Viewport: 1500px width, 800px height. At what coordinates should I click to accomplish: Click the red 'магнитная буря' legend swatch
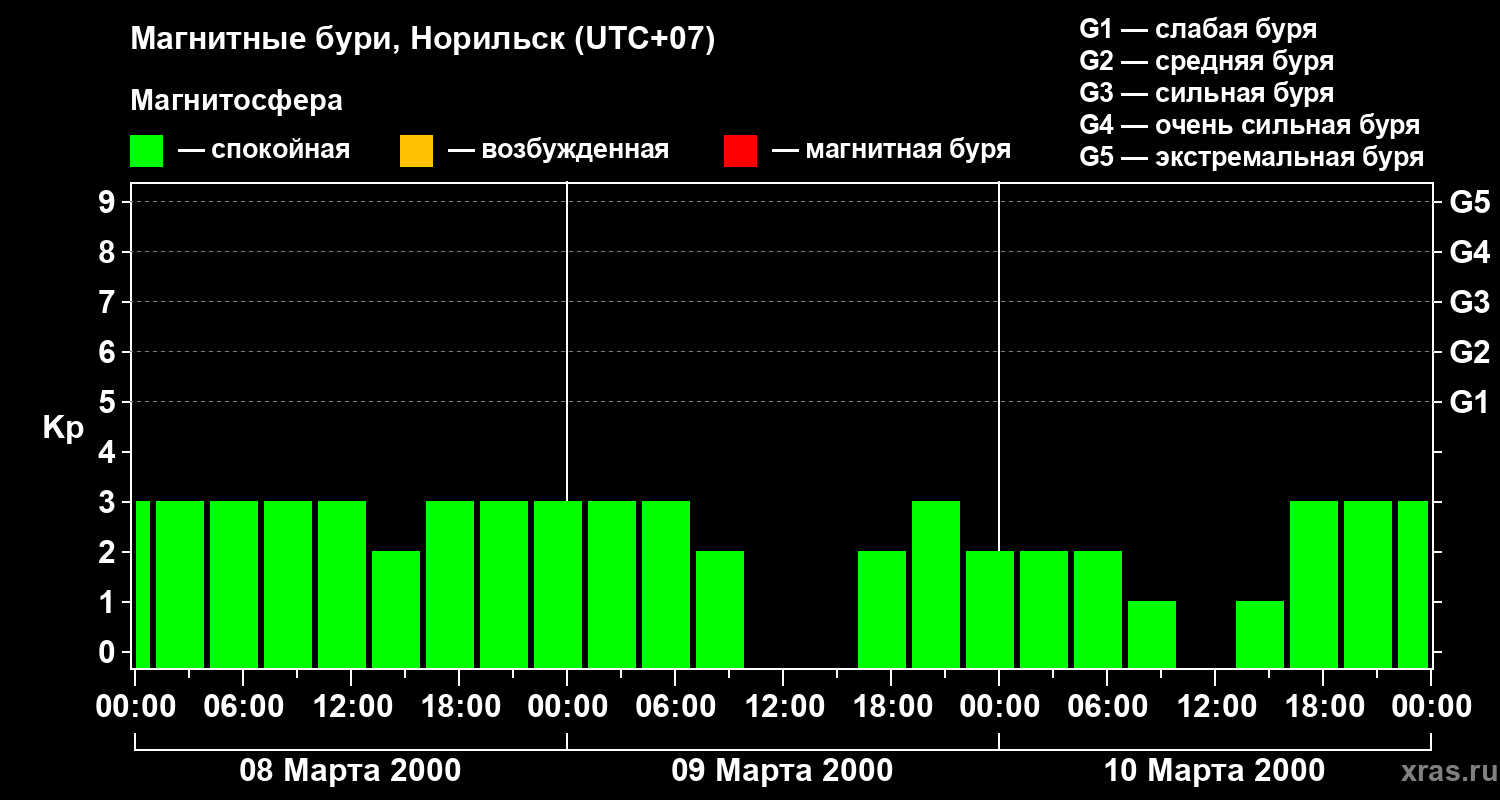pyautogui.click(x=740, y=151)
